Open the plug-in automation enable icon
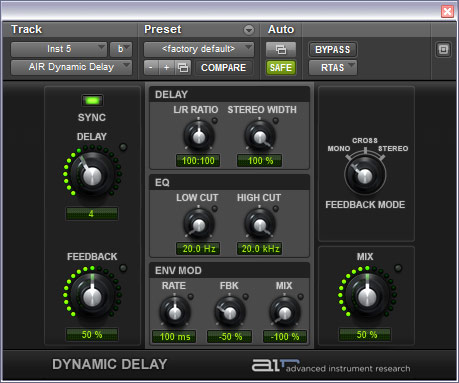Viewport: 459px width, 383px height. click(x=281, y=49)
